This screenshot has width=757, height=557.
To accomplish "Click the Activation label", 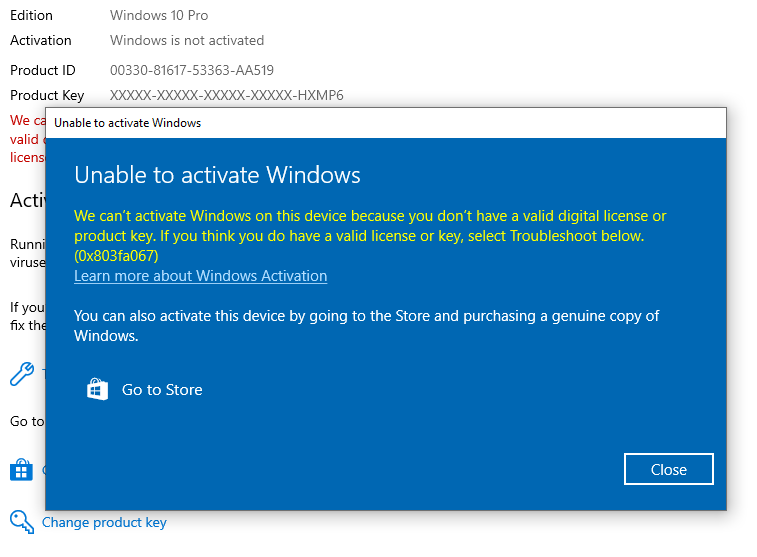I will tap(41, 41).
